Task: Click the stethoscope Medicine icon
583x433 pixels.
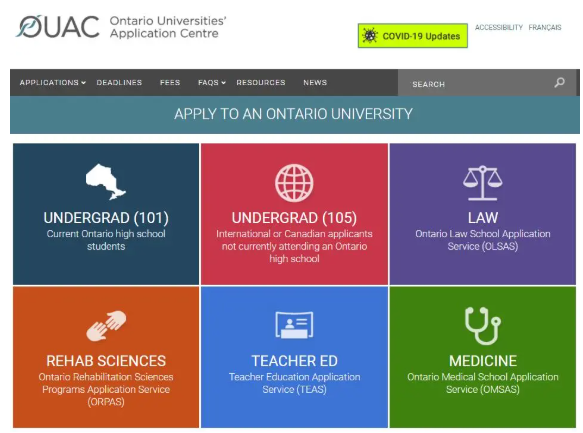Action: (x=483, y=326)
